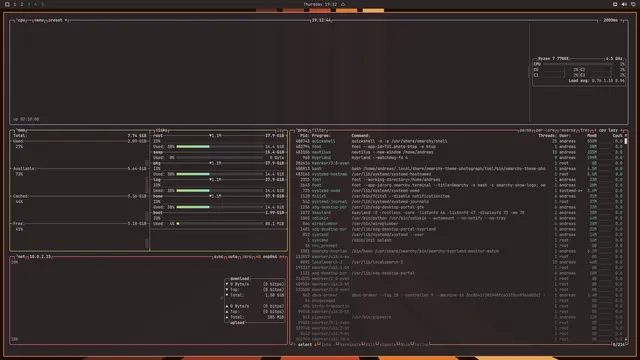Open the btop menu button
This screenshot has height=360, width=640.
tap(39, 20)
